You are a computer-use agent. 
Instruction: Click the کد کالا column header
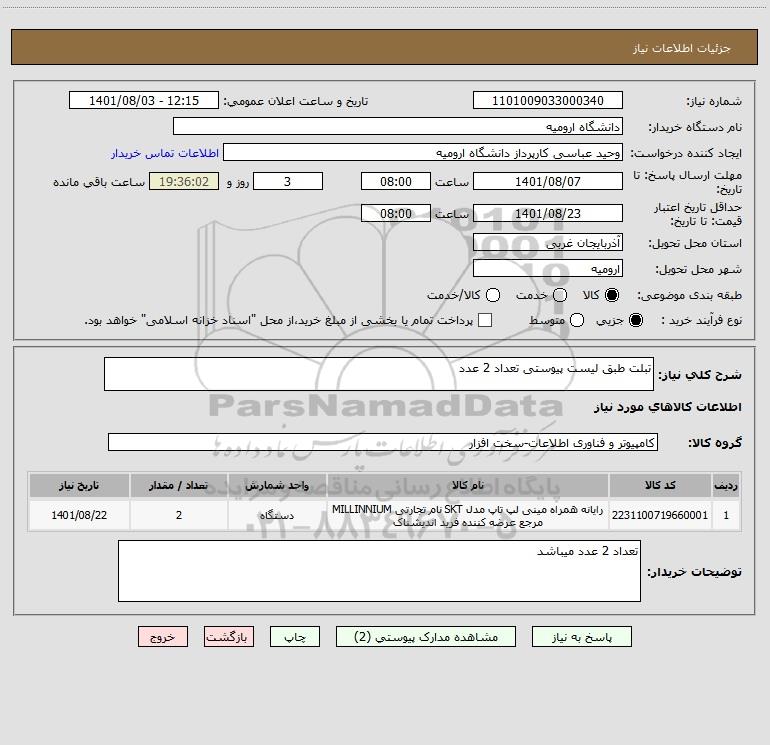[x=660, y=485]
